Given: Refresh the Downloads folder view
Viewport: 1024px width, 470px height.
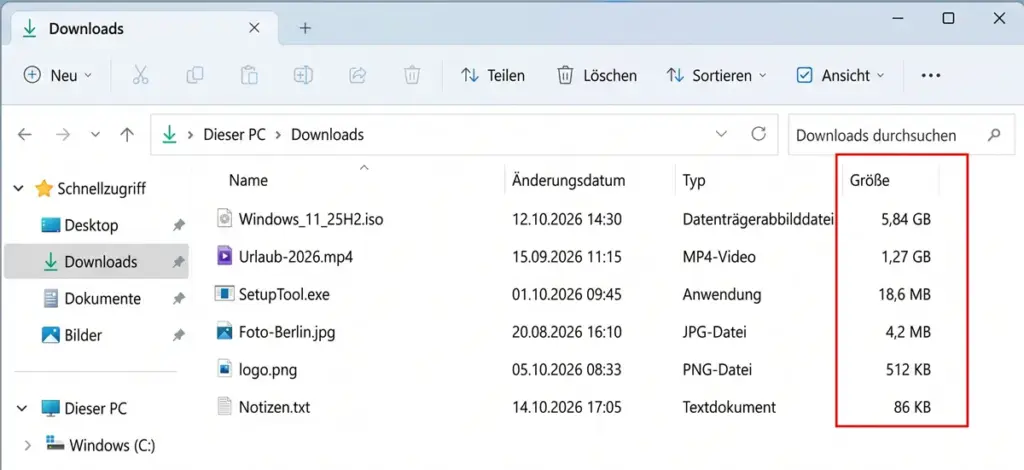Looking at the screenshot, I should click(758, 134).
